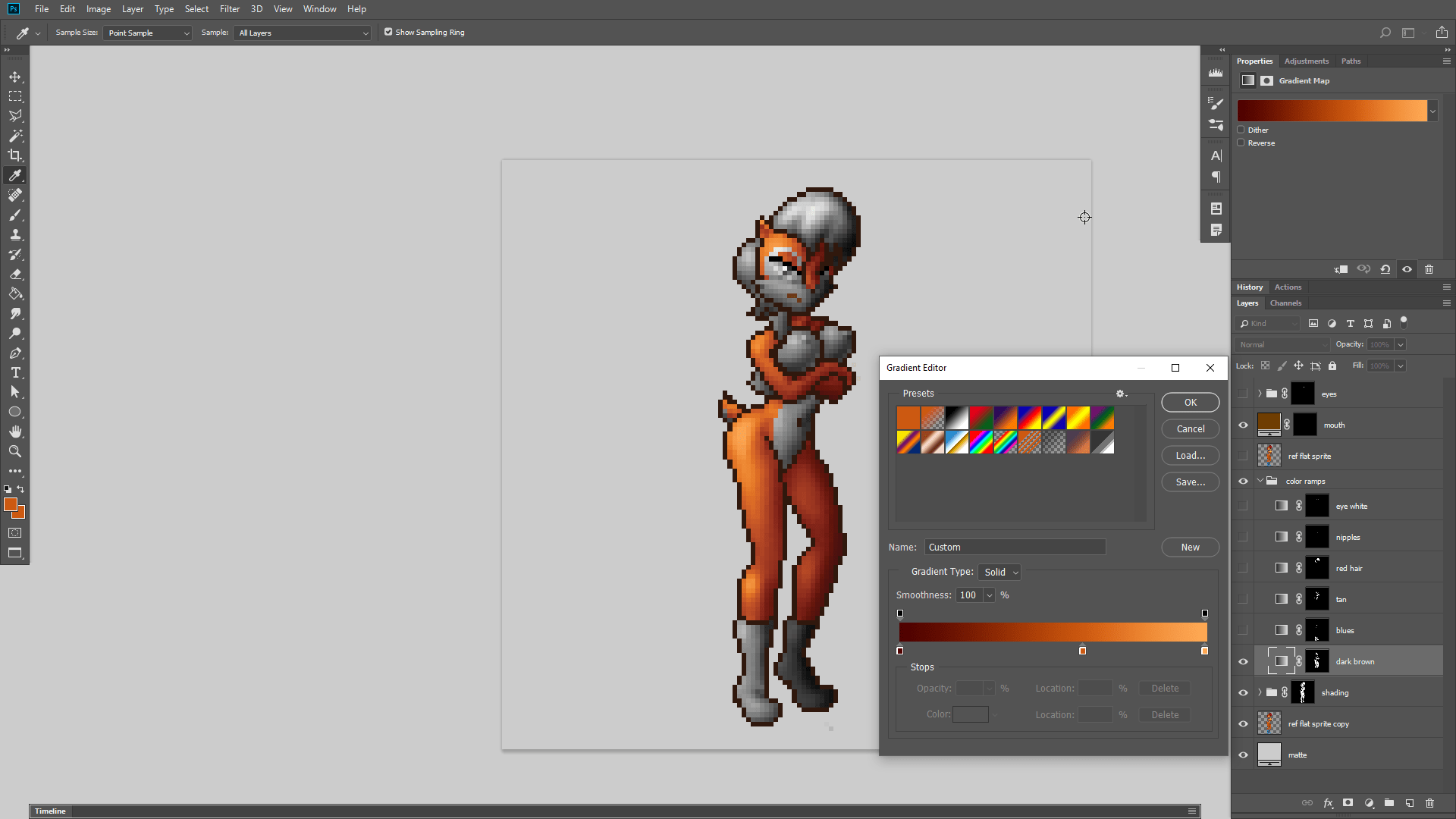Switch to the Channels tab
This screenshot has width=1456, height=819.
click(x=1285, y=303)
